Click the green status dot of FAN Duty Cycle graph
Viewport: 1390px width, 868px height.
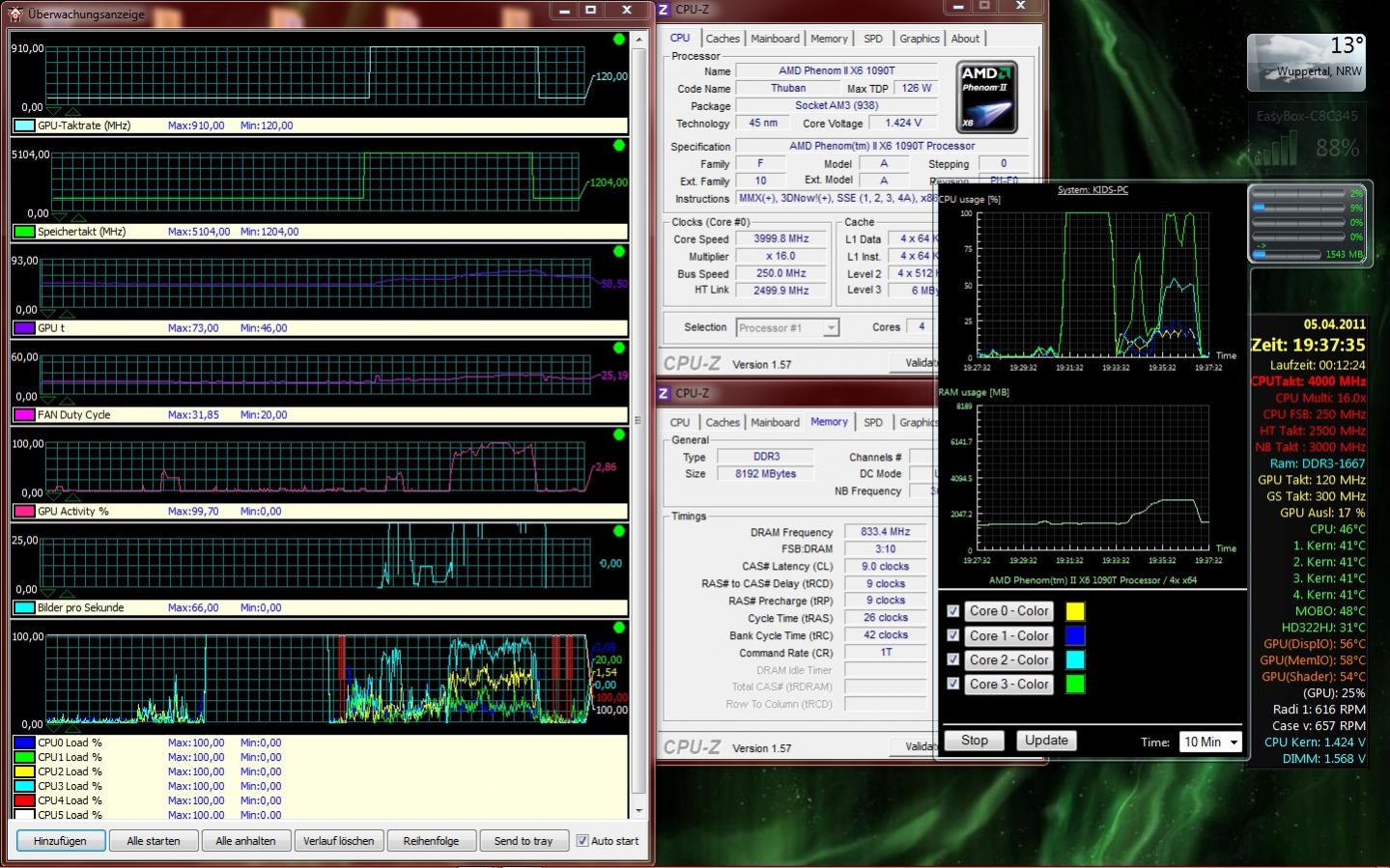[619, 348]
